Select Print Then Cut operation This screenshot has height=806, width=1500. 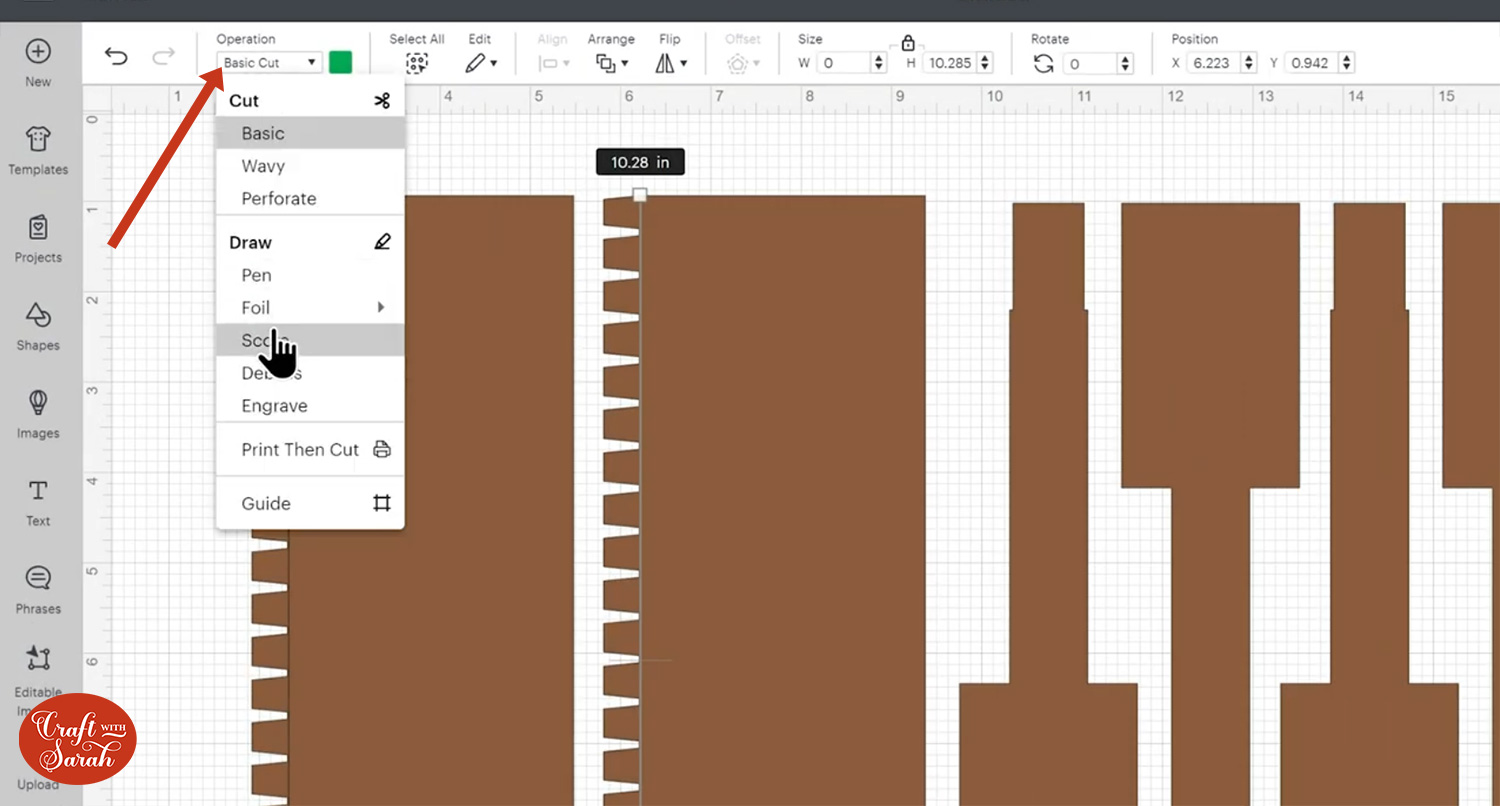tap(300, 449)
